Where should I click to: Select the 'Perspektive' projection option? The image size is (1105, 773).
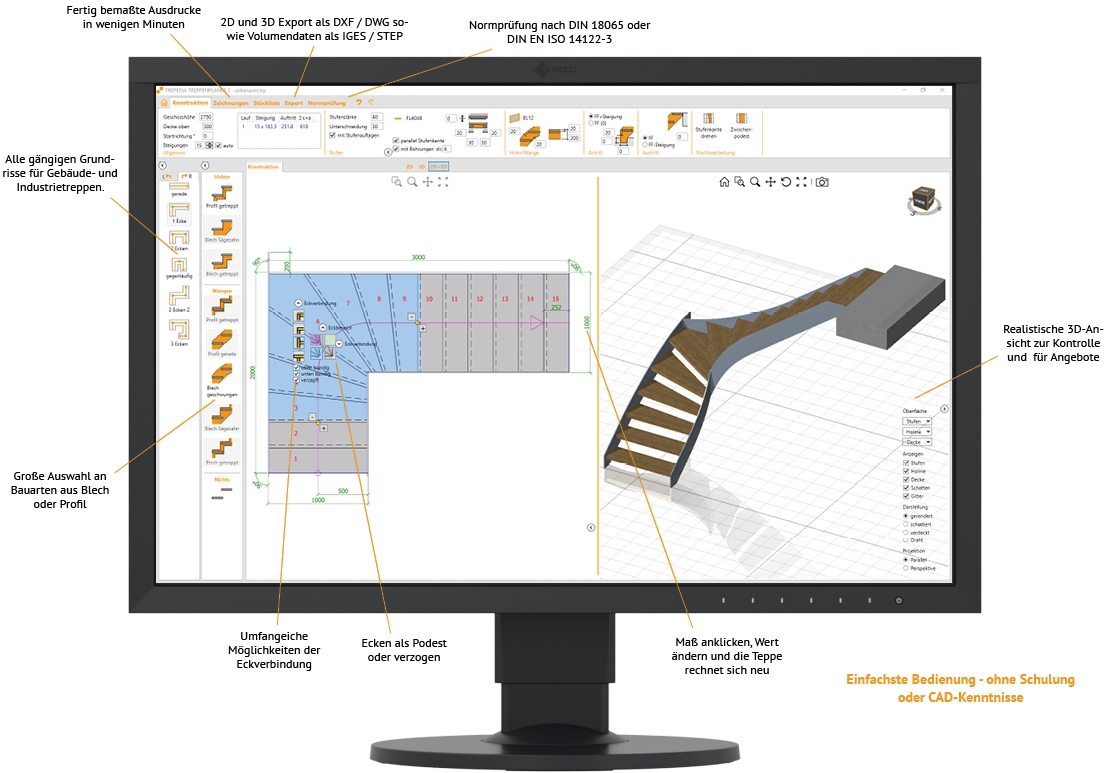coord(906,568)
